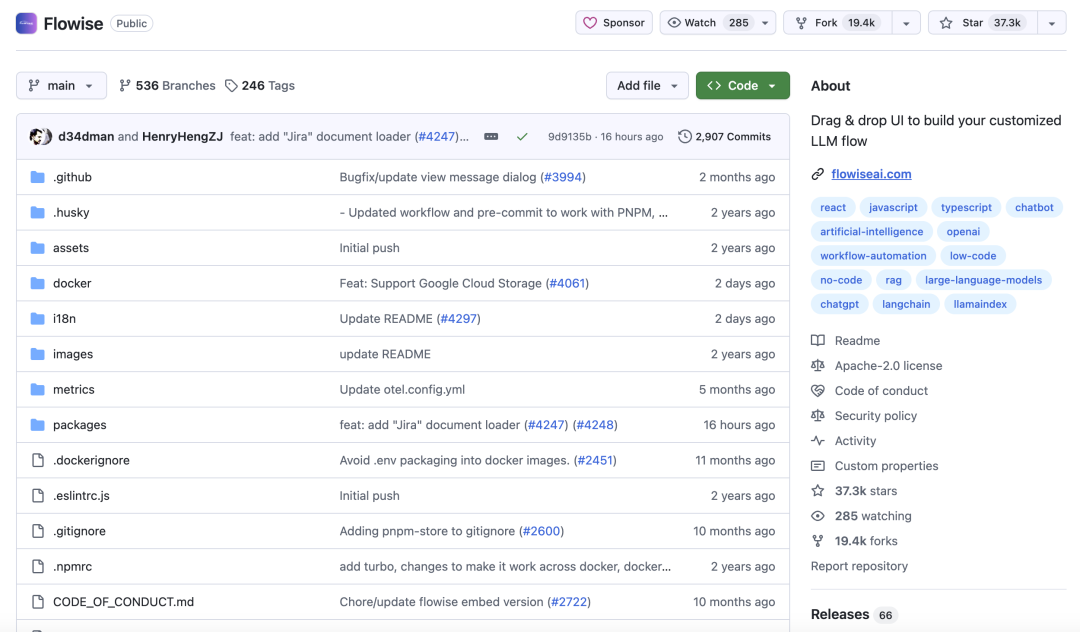Open the images folder

73,354
